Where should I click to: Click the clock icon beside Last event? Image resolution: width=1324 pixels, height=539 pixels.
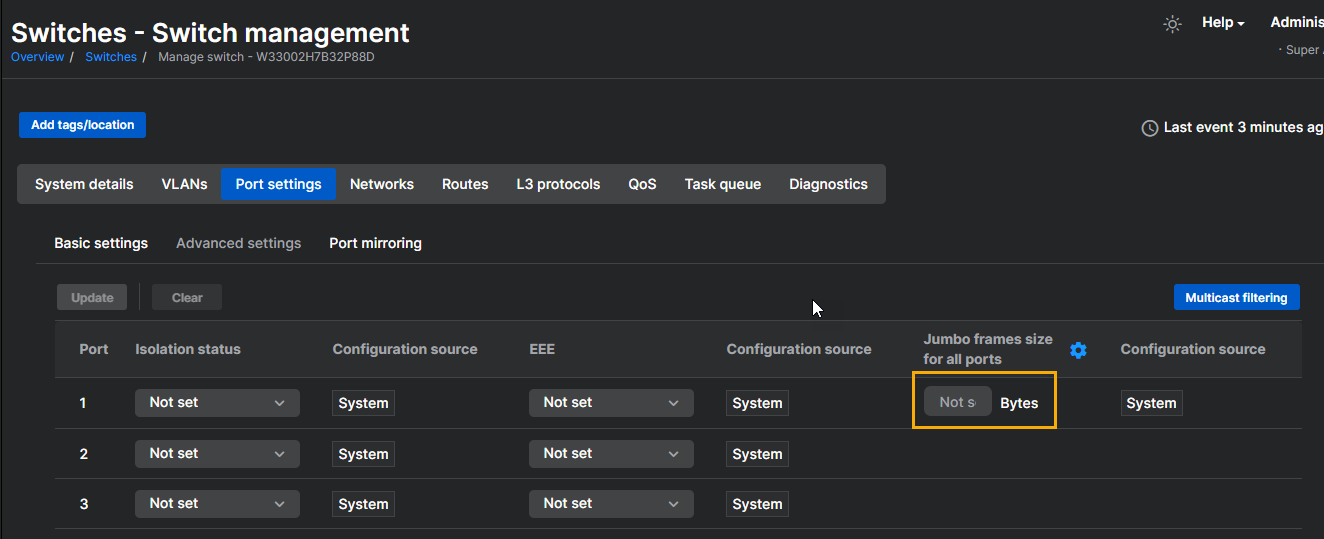coord(1150,128)
